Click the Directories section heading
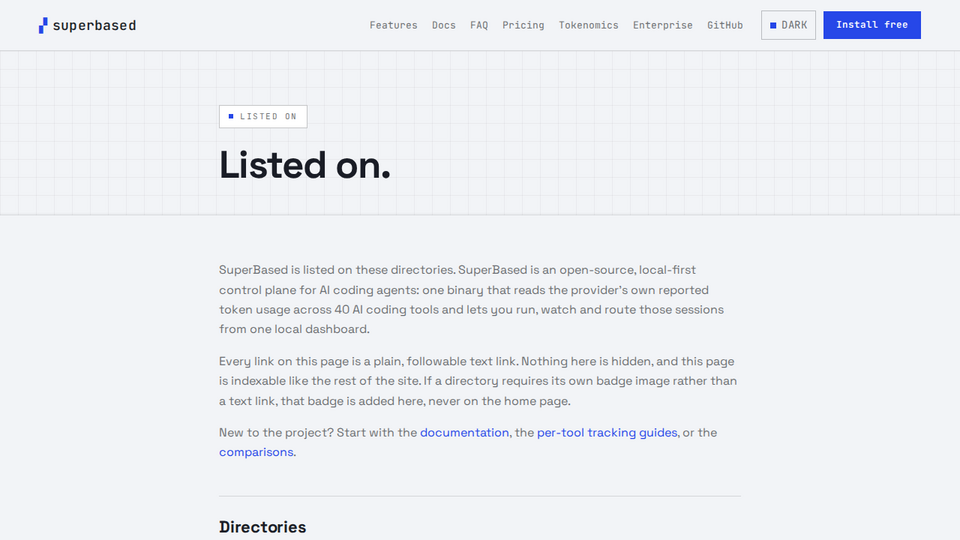The width and height of the screenshot is (960, 540). point(263,527)
